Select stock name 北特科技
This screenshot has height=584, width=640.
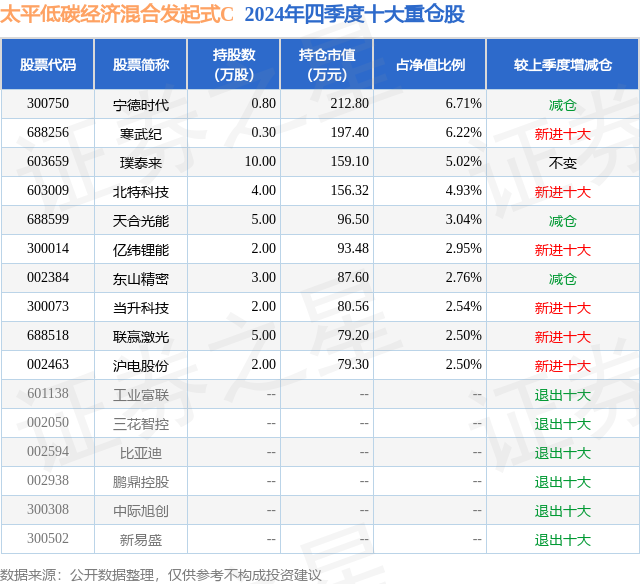point(141,192)
